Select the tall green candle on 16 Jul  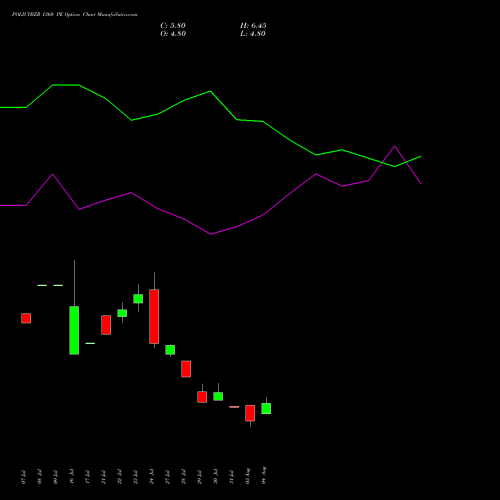pyautogui.click(x=74, y=330)
